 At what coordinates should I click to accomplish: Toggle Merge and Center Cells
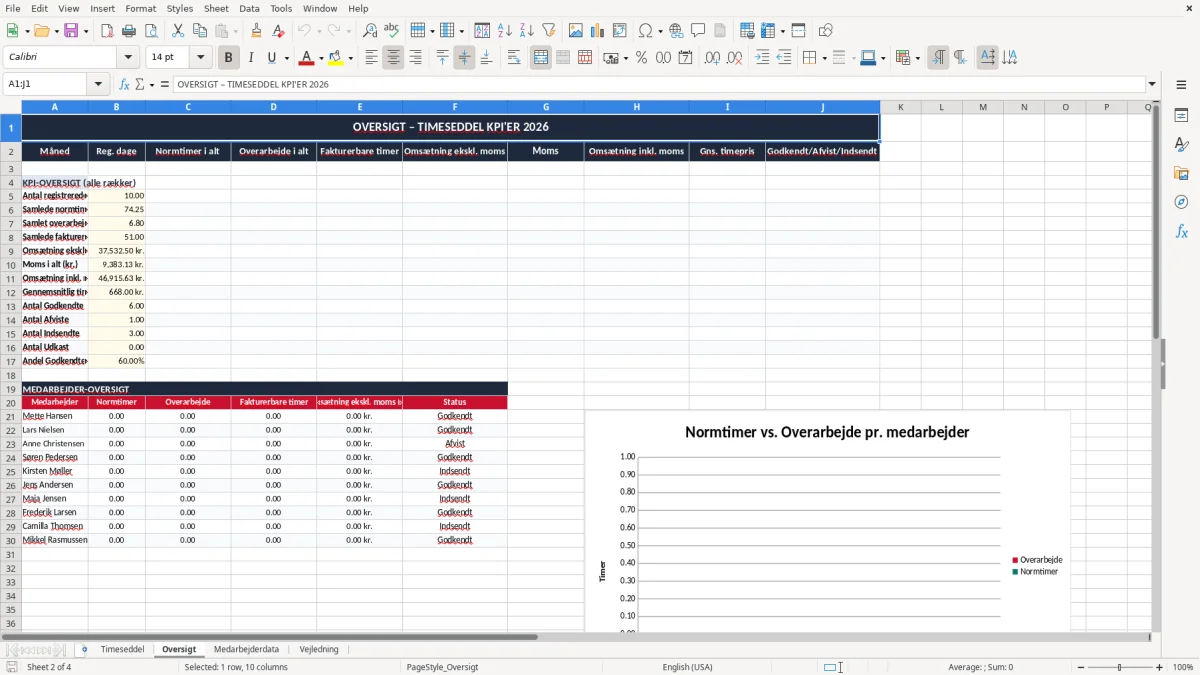click(541, 58)
